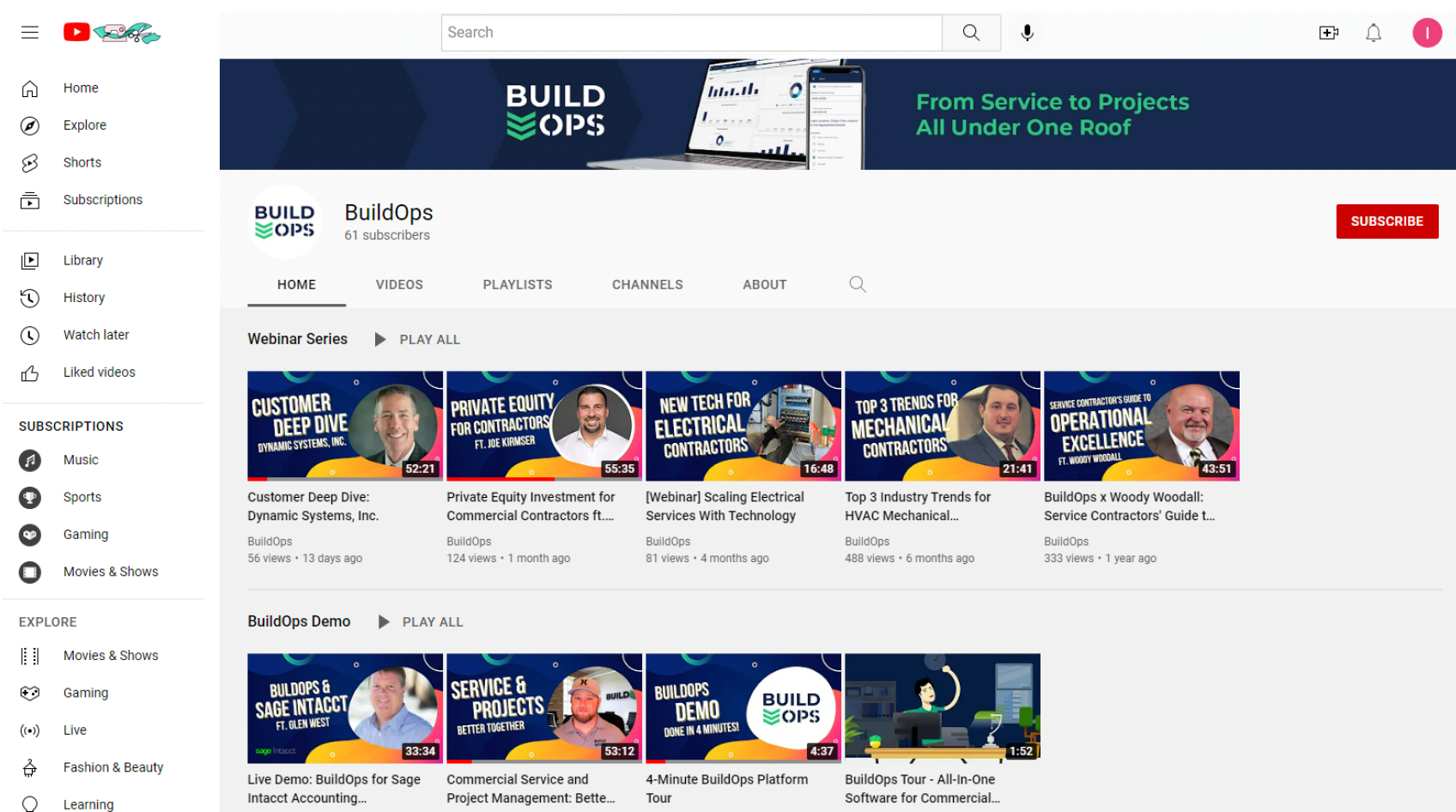Screen dimensions: 1456x812
Task: Click the BuildOps channel avatar
Action: pyautogui.click(x=285, y=221)
